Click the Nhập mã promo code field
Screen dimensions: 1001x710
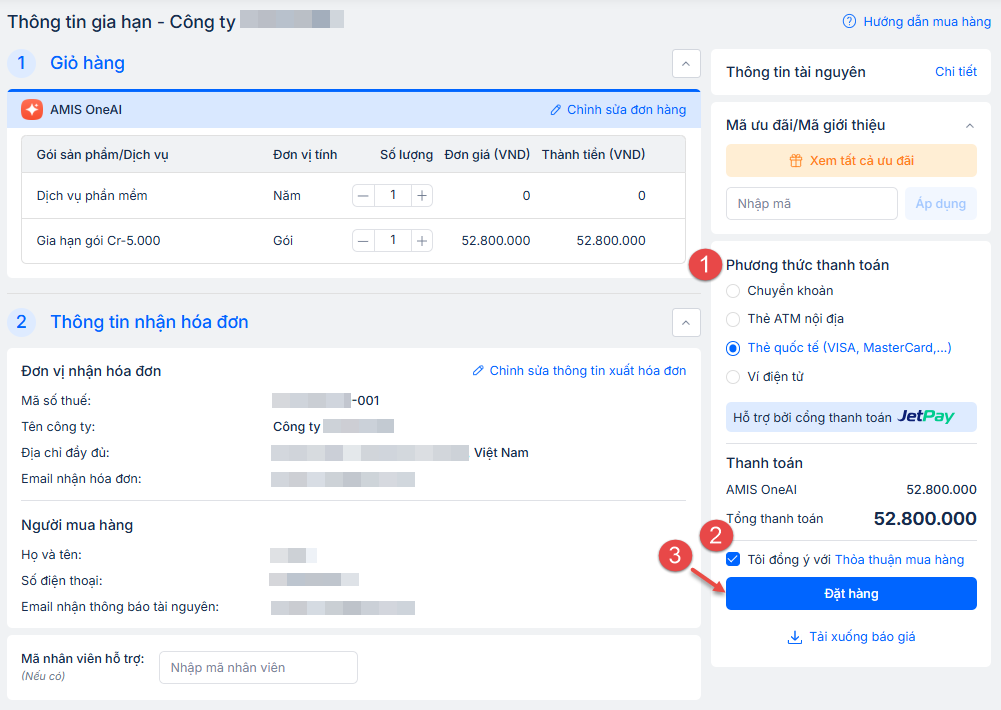[811, 204]
